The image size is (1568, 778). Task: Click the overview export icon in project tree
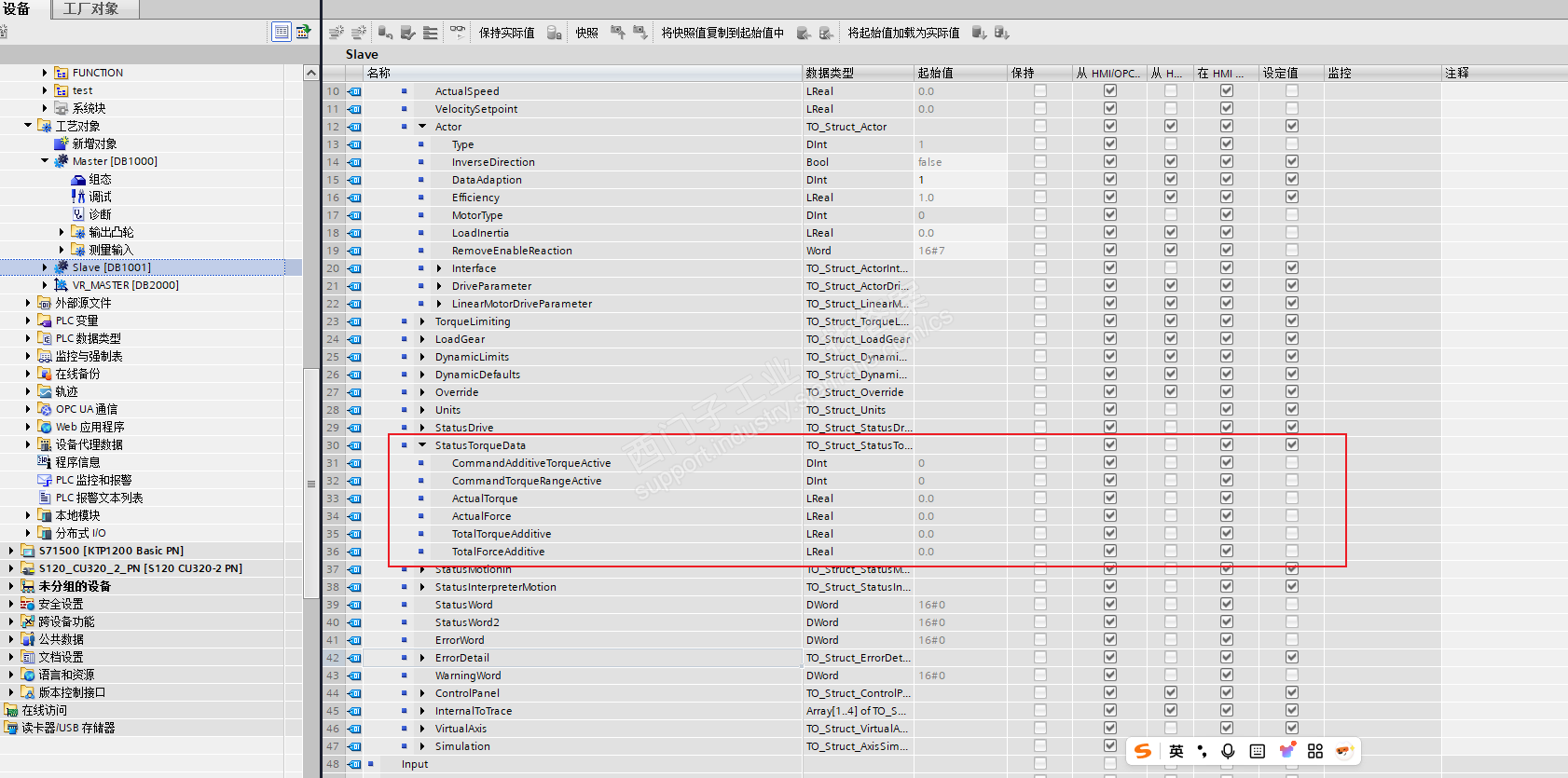pyautogui.click(x=304, y=32)
